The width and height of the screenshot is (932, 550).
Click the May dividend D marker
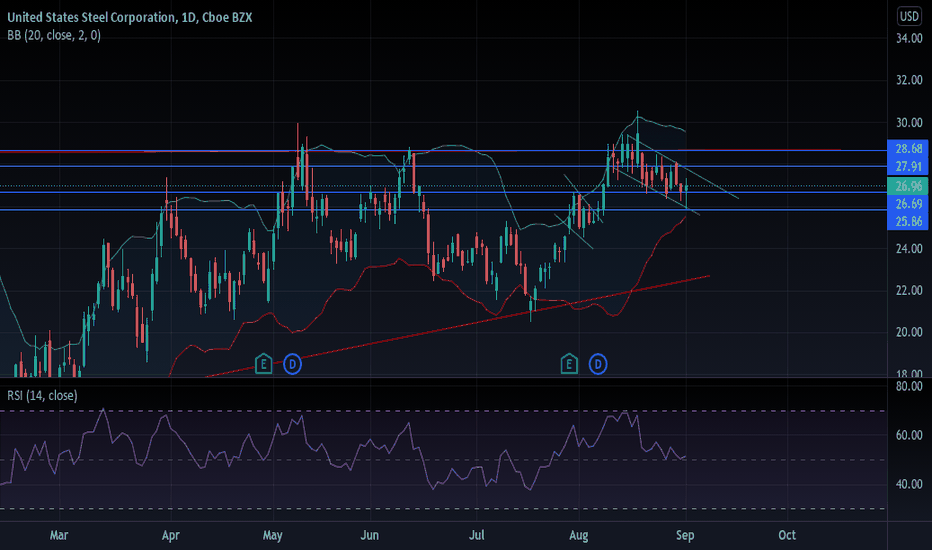292,364
